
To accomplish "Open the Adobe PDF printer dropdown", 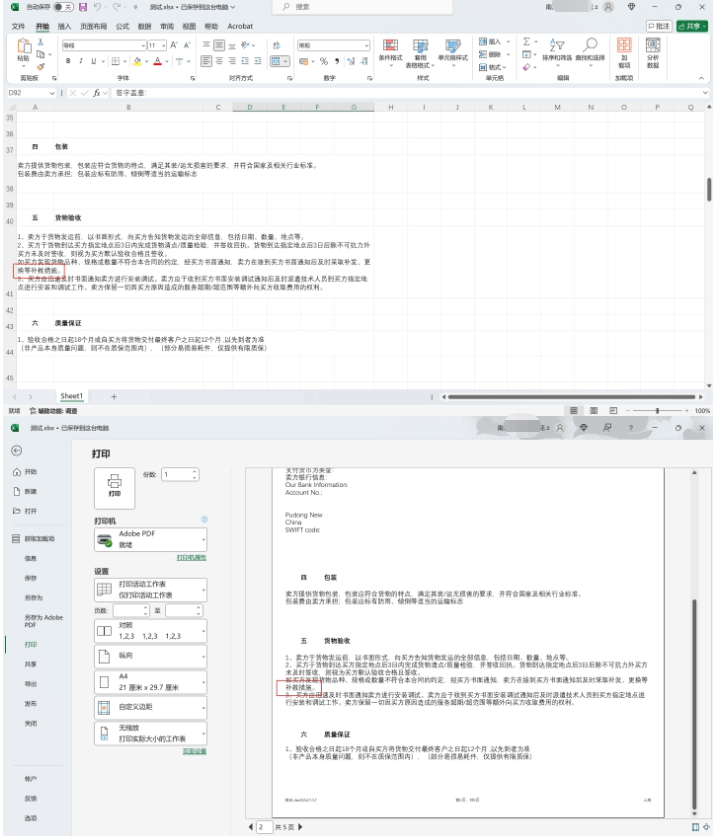I will pyautogui.click(x=151, y=539).
